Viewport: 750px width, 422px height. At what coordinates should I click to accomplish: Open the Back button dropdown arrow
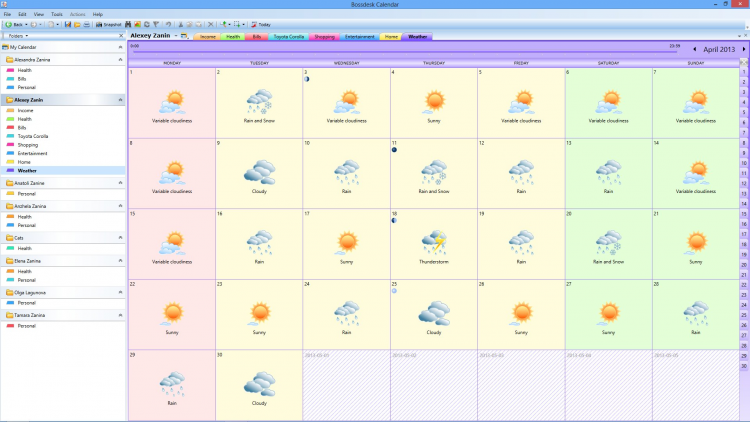26,24
